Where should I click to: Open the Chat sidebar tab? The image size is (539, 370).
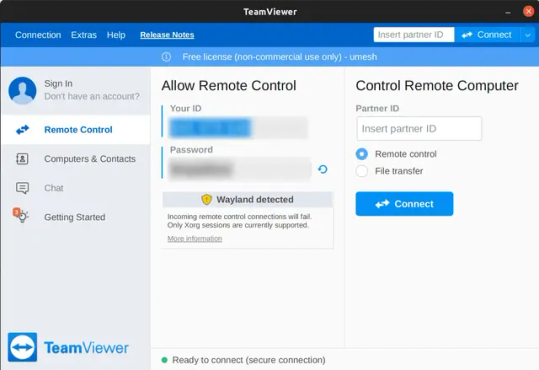coord(76,188)
